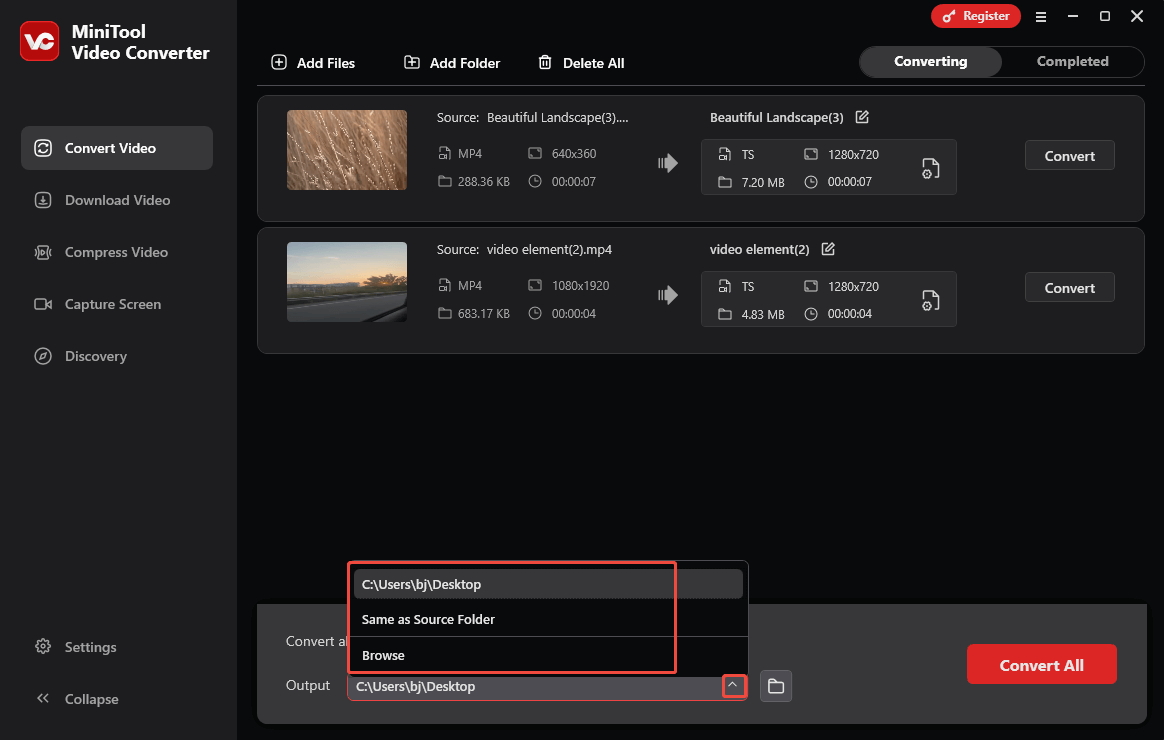Click Add Folder
Image resolution: width=1164 pixels, height=740 pixels.
point(451,63)
